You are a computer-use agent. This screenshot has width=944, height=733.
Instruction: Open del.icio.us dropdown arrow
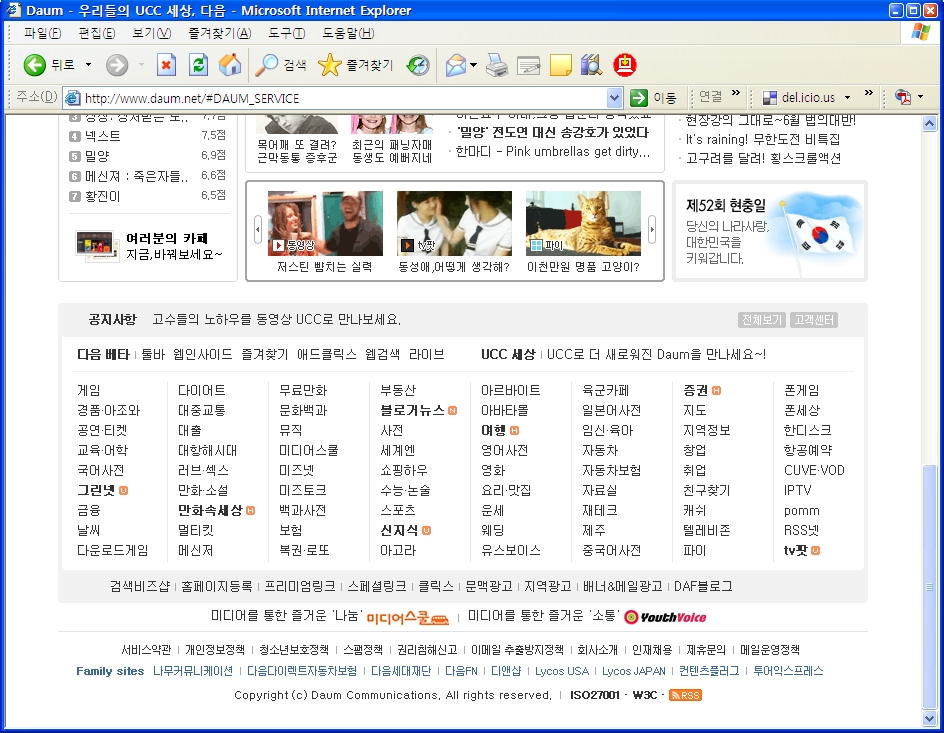coord(848,97)
